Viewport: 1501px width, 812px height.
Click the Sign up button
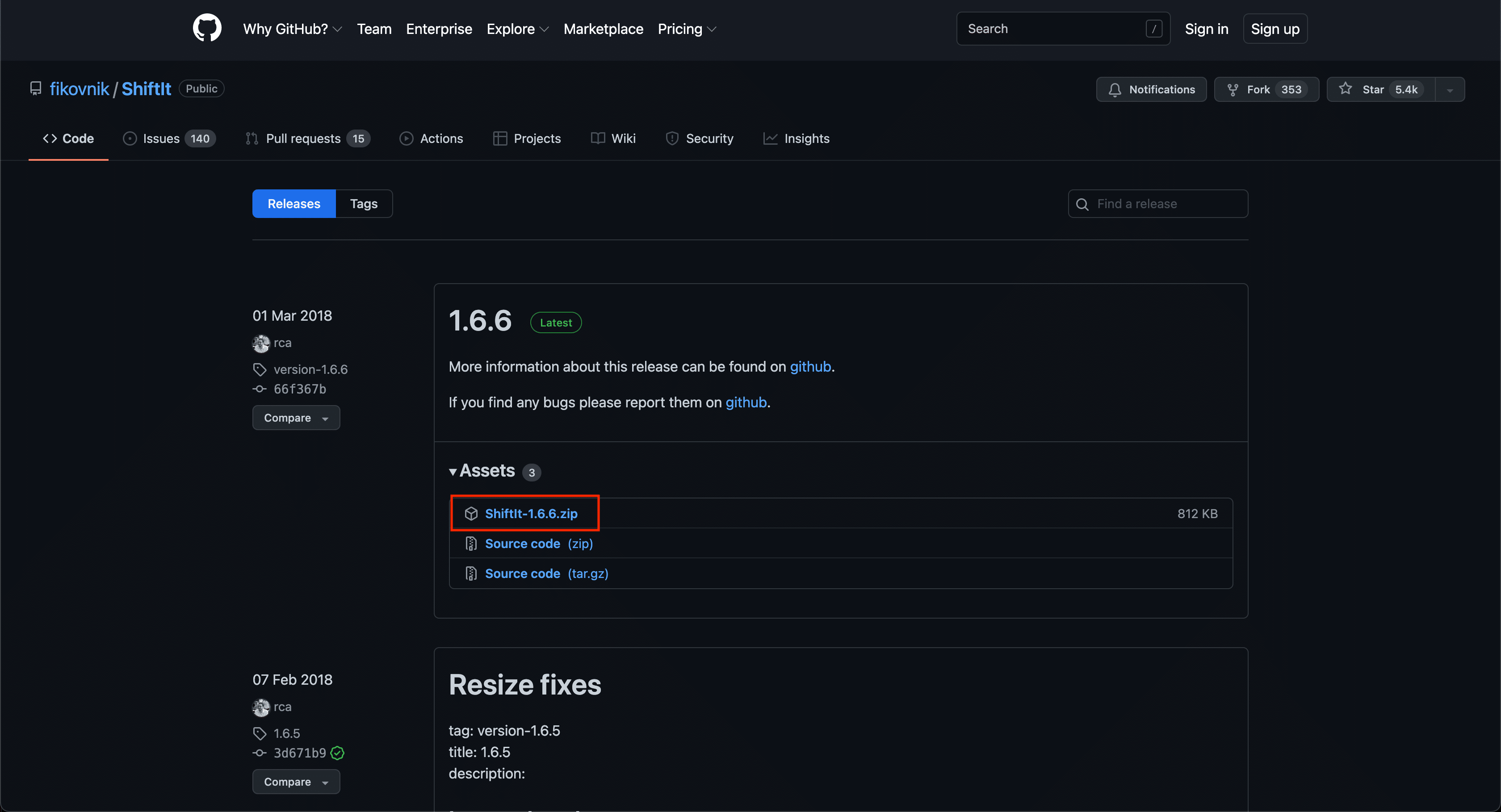pyautogui.click(x=1275, y=29)
